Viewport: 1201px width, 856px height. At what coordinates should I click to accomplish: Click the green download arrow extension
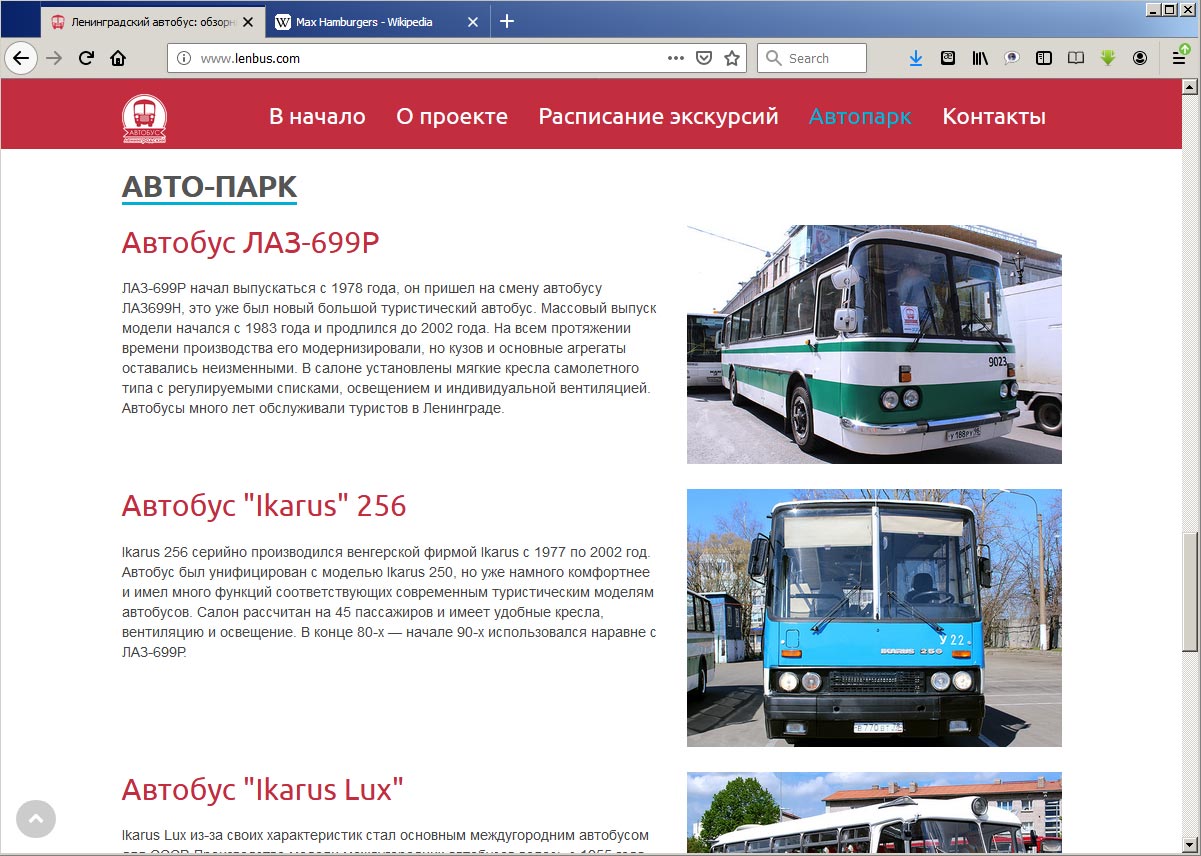pyautogui.click(x=1108, y=58)
